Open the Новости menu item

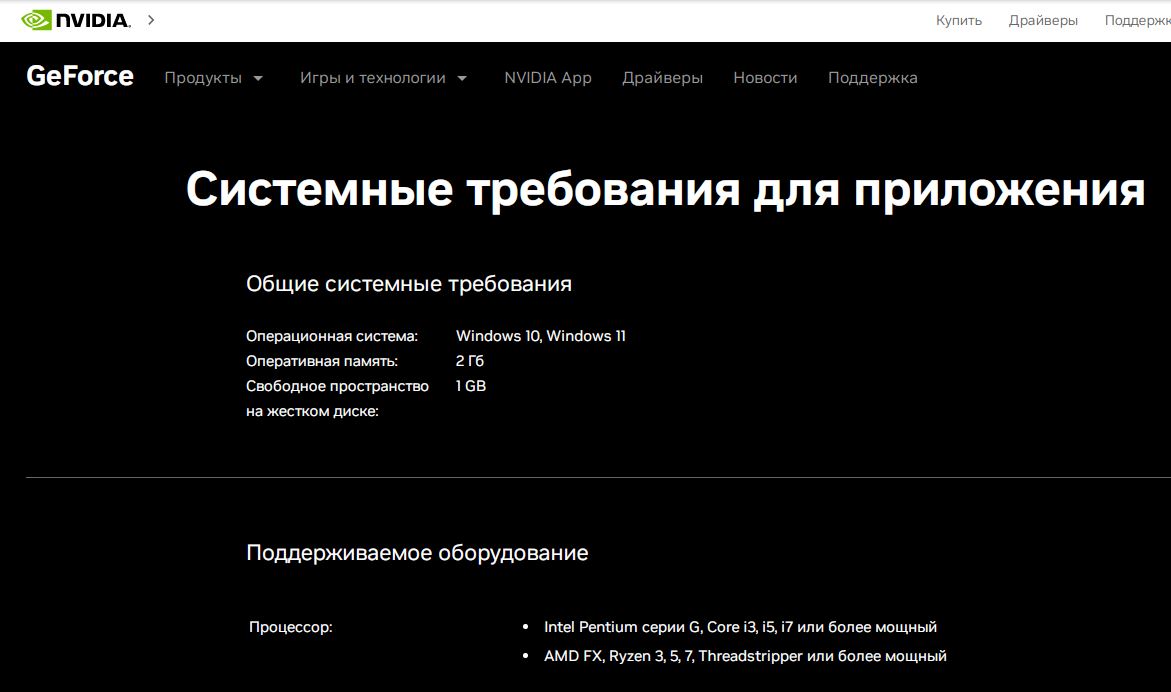click(765, 78)
